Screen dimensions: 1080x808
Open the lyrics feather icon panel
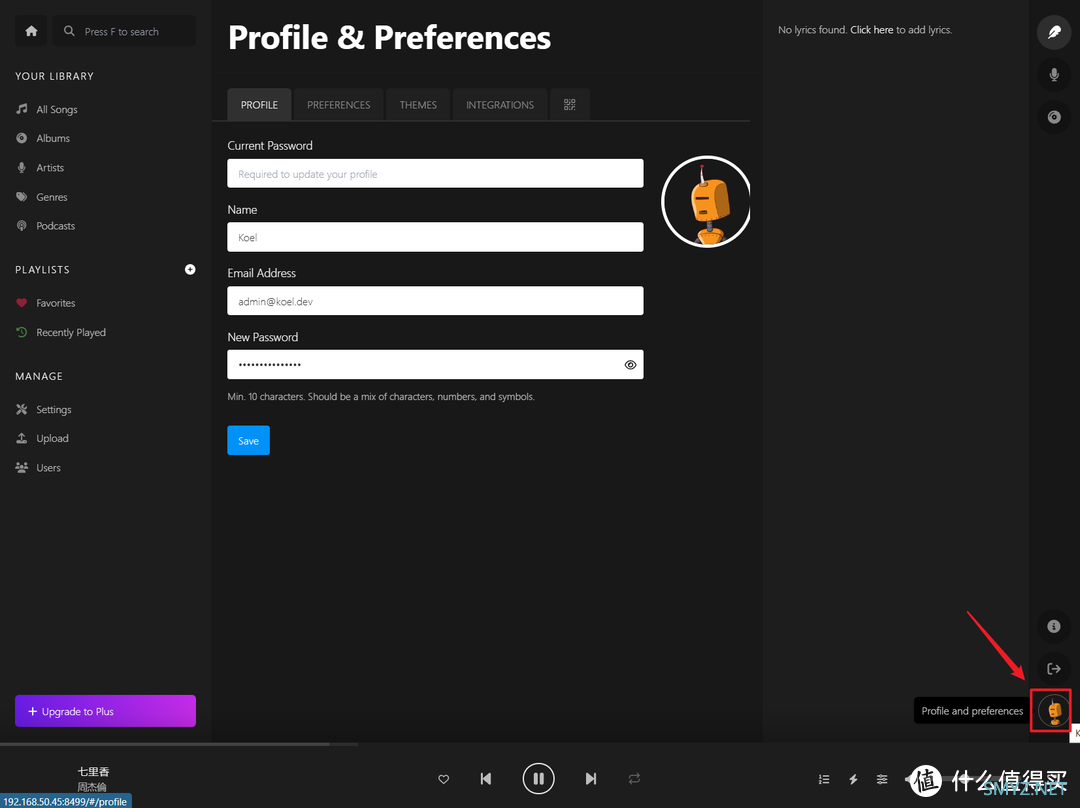(1053, 32)
